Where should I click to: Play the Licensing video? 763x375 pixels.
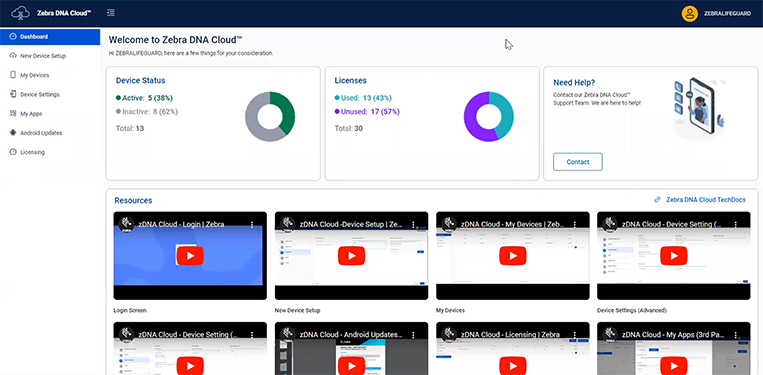pos(512,366)
